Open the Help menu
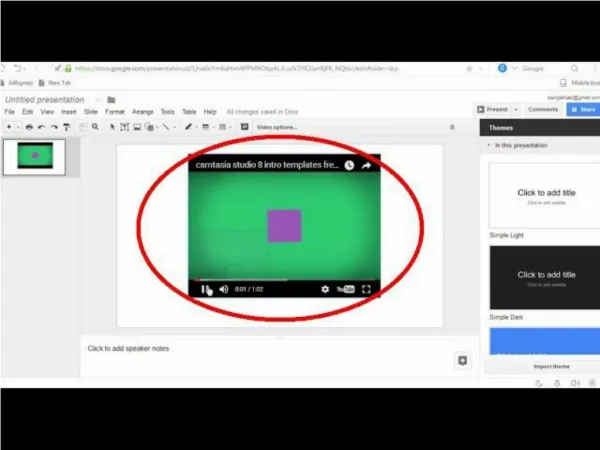 210,112
